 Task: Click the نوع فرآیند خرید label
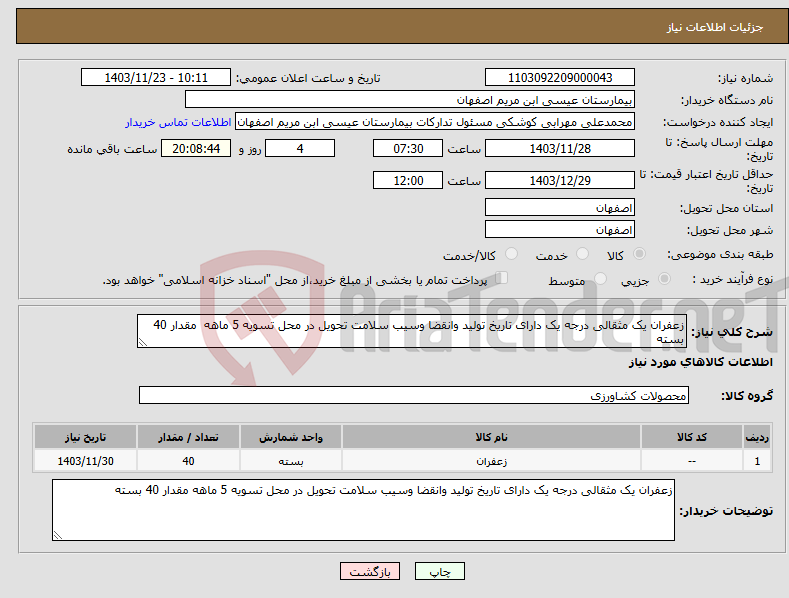point(733,279)
